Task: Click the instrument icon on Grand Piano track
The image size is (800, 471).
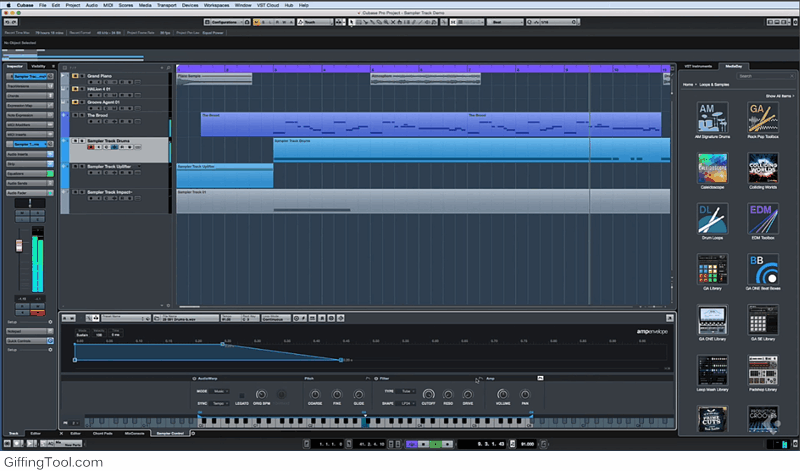Action: pos(75,76)
